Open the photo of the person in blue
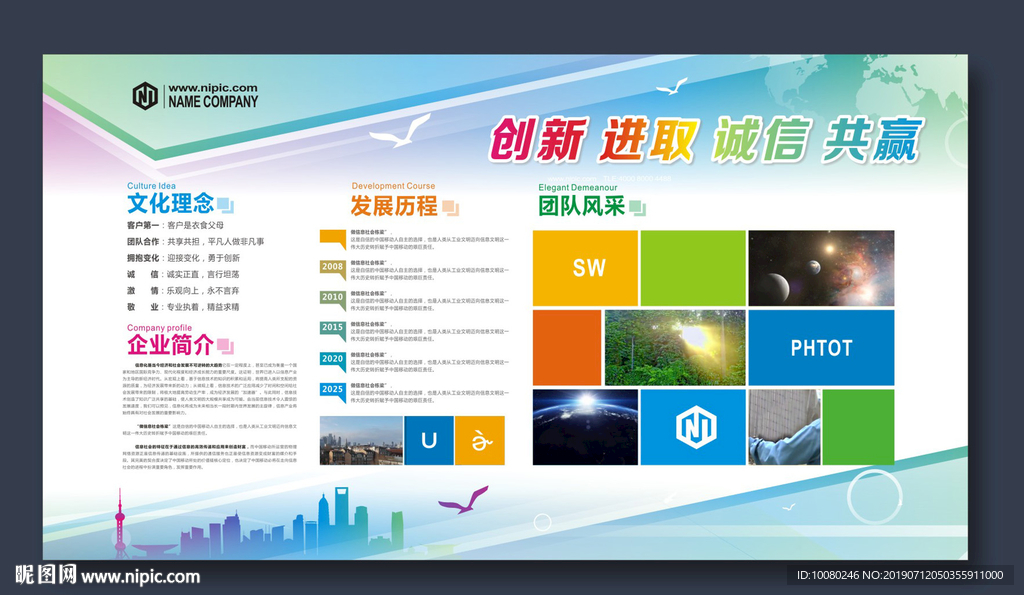Viewport: 1024px width, 595px height. coord(784,427)
